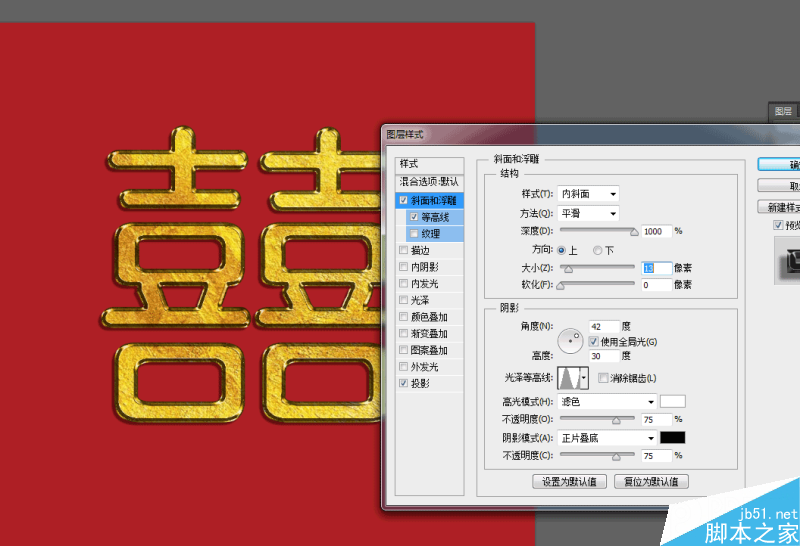Select 样式 in the styles list

point(430,164)
